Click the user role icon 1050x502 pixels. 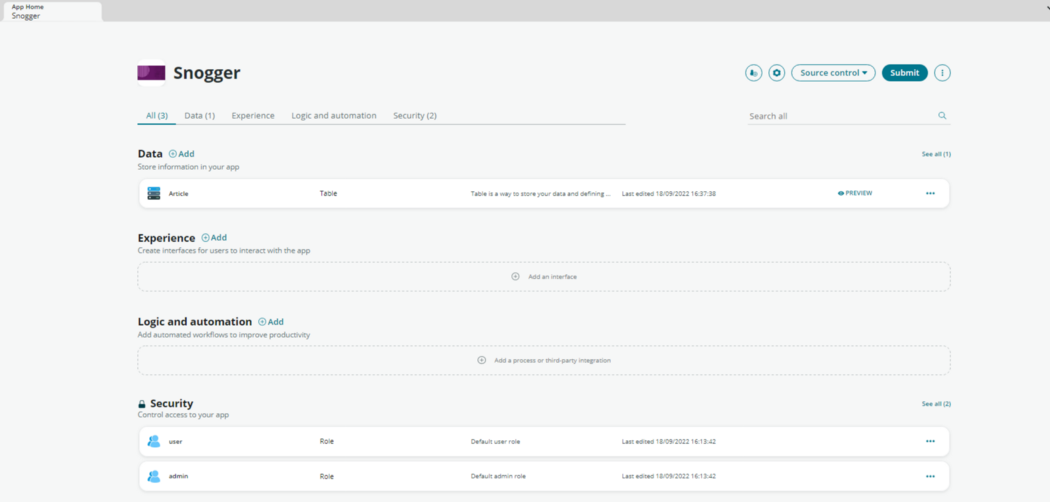[154, 442]
